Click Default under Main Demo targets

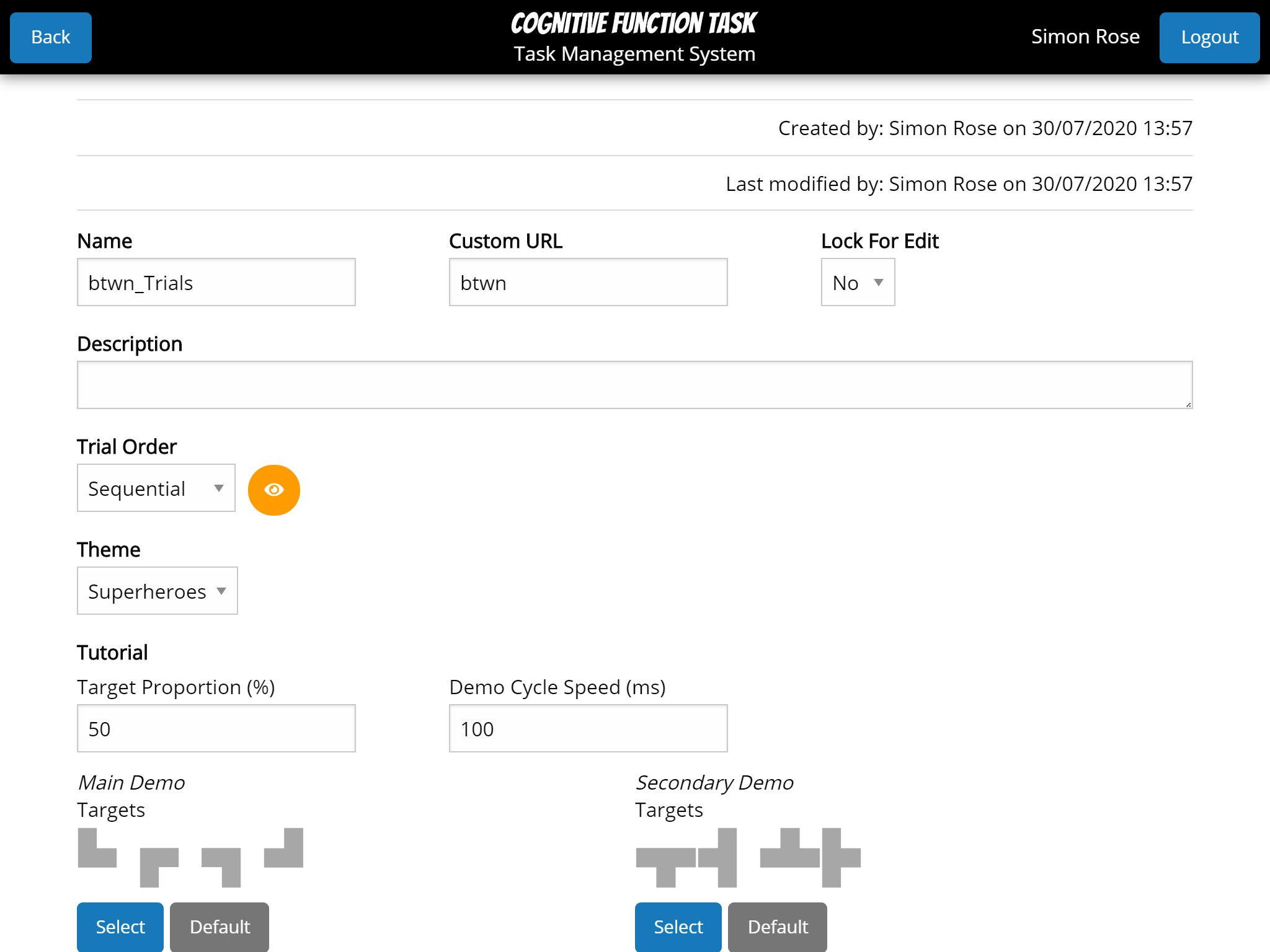pyautogui.click(x=220, y=927)
